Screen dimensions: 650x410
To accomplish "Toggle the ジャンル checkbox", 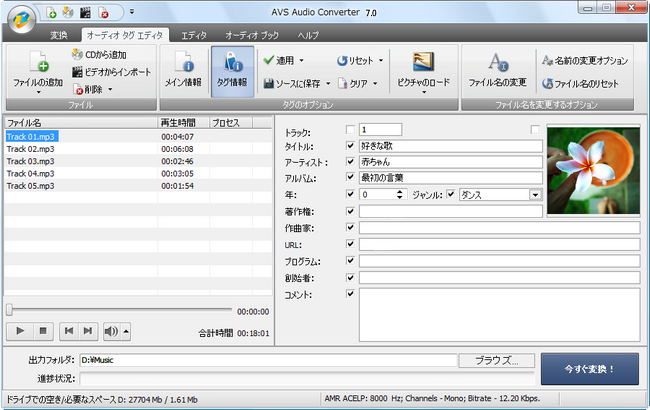I will point(451,194).
